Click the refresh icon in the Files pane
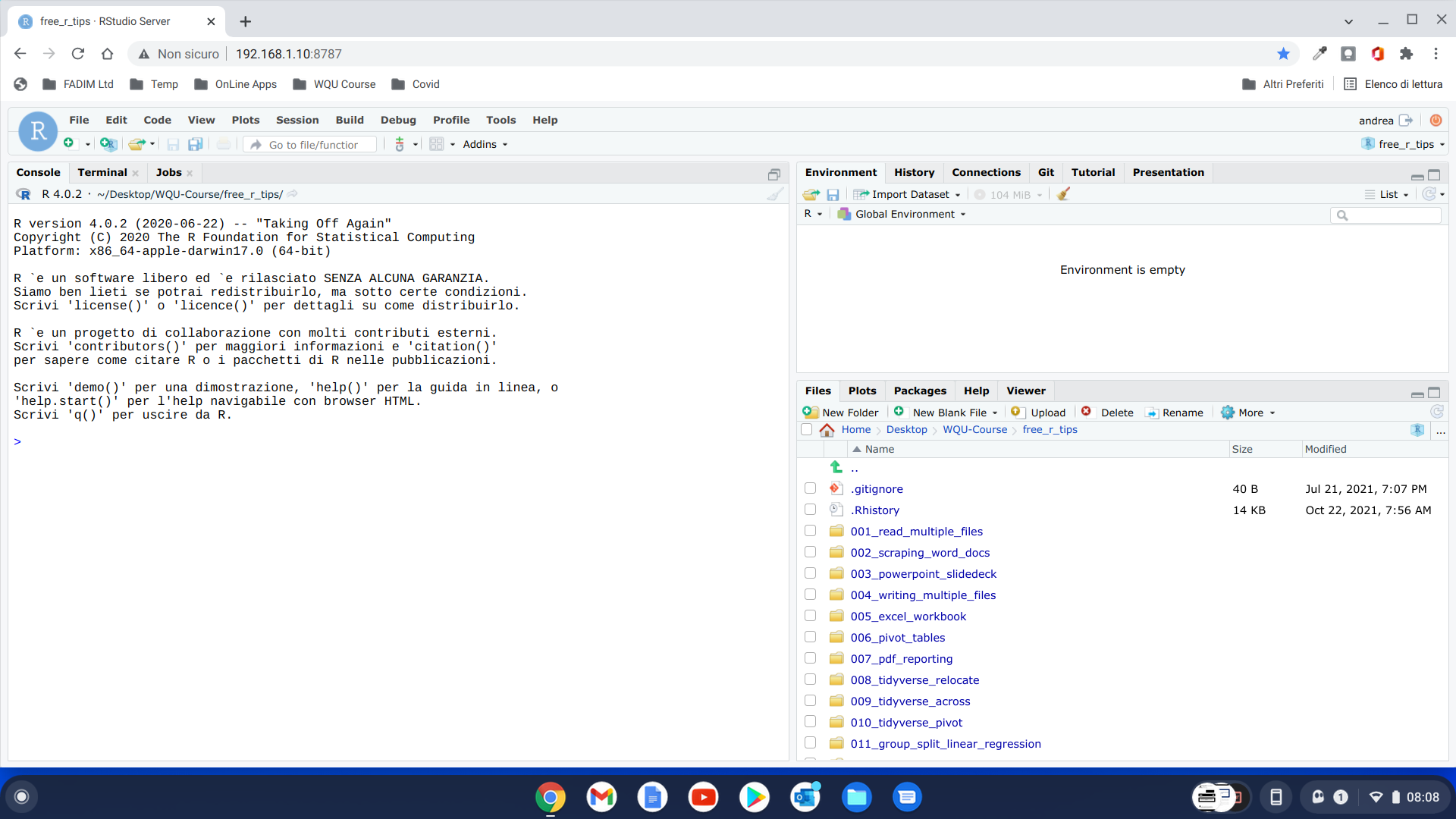 (x=1437, y=412)
